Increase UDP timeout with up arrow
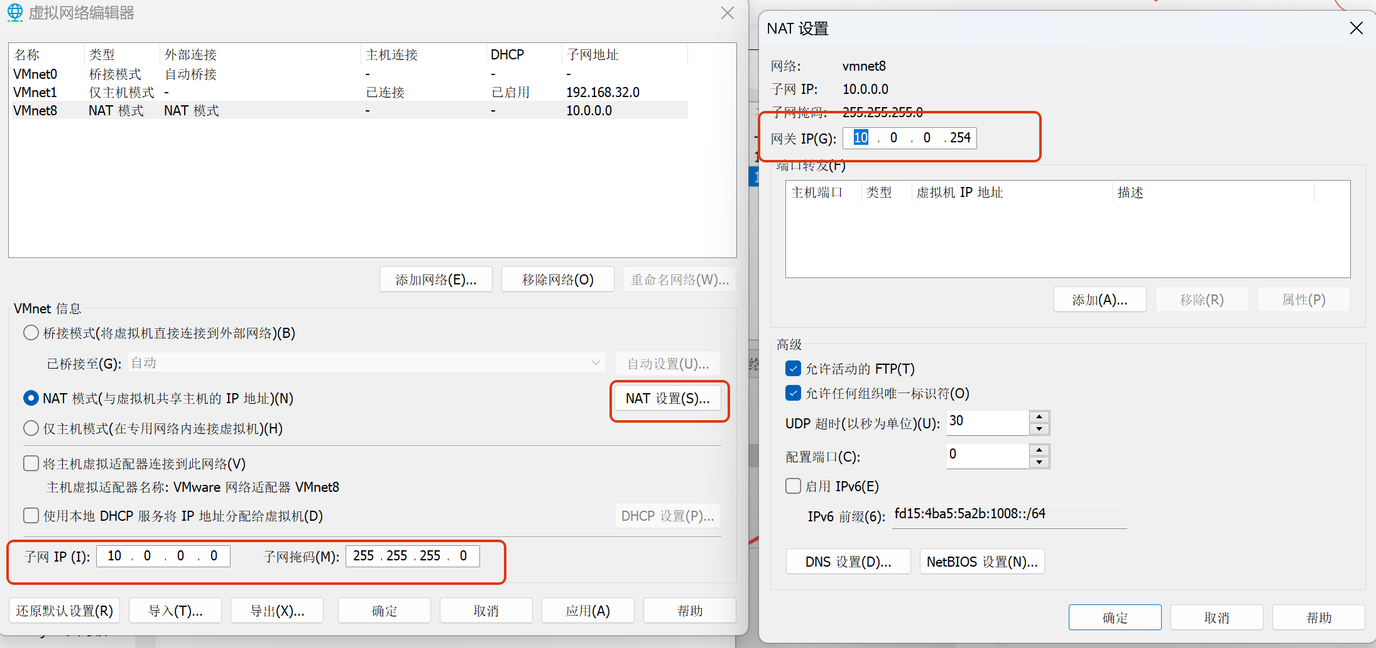The image size is (1376, 648). click(1040, 416)
